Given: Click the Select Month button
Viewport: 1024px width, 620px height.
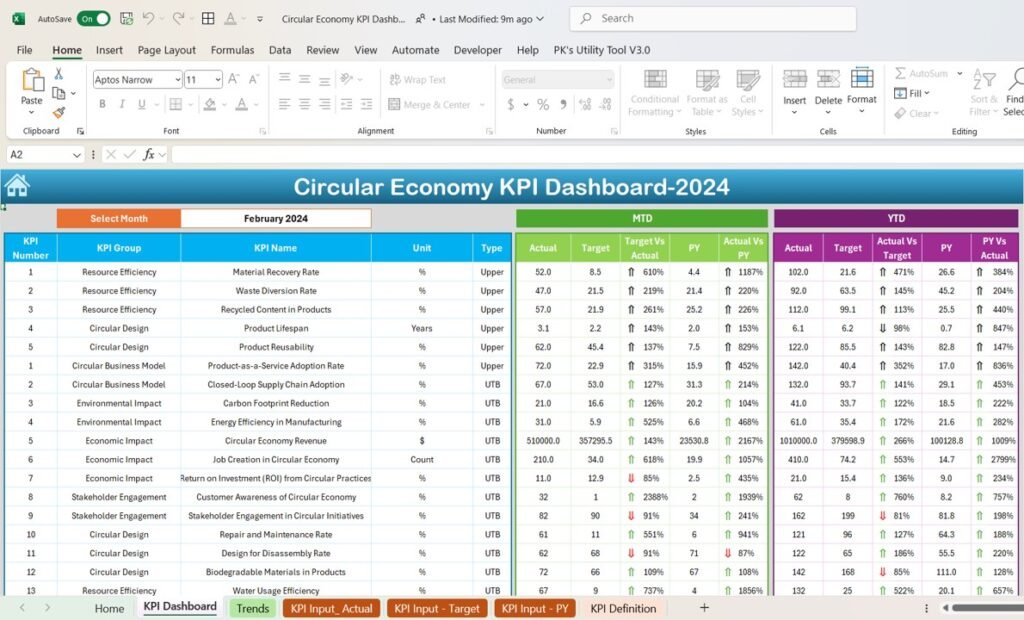Looking at the screenshot, I should pos(119,218).
